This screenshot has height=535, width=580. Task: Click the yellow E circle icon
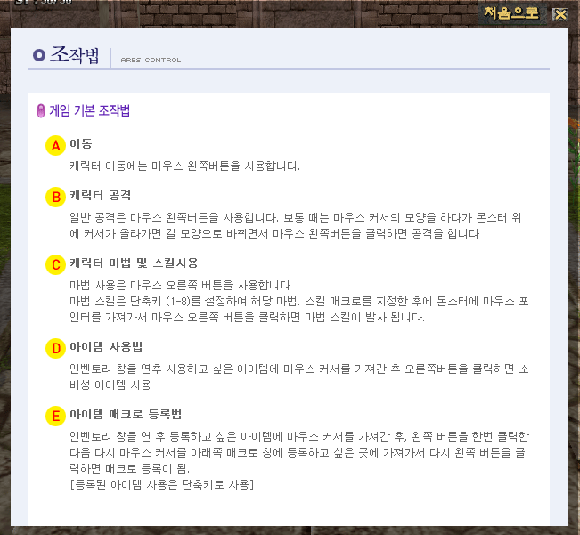point(55,415)
